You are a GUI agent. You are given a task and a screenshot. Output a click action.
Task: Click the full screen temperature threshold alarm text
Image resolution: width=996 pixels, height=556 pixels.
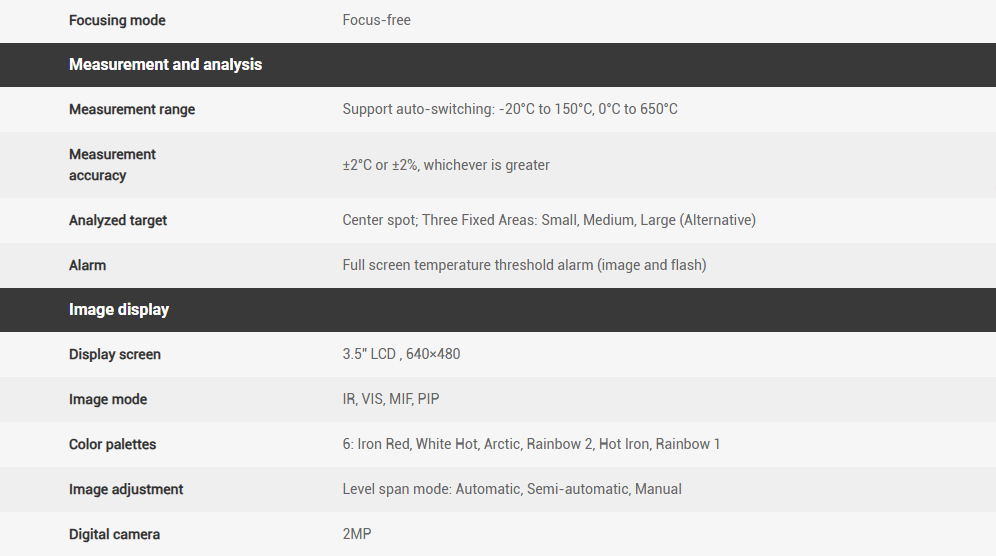pos(523,265)
